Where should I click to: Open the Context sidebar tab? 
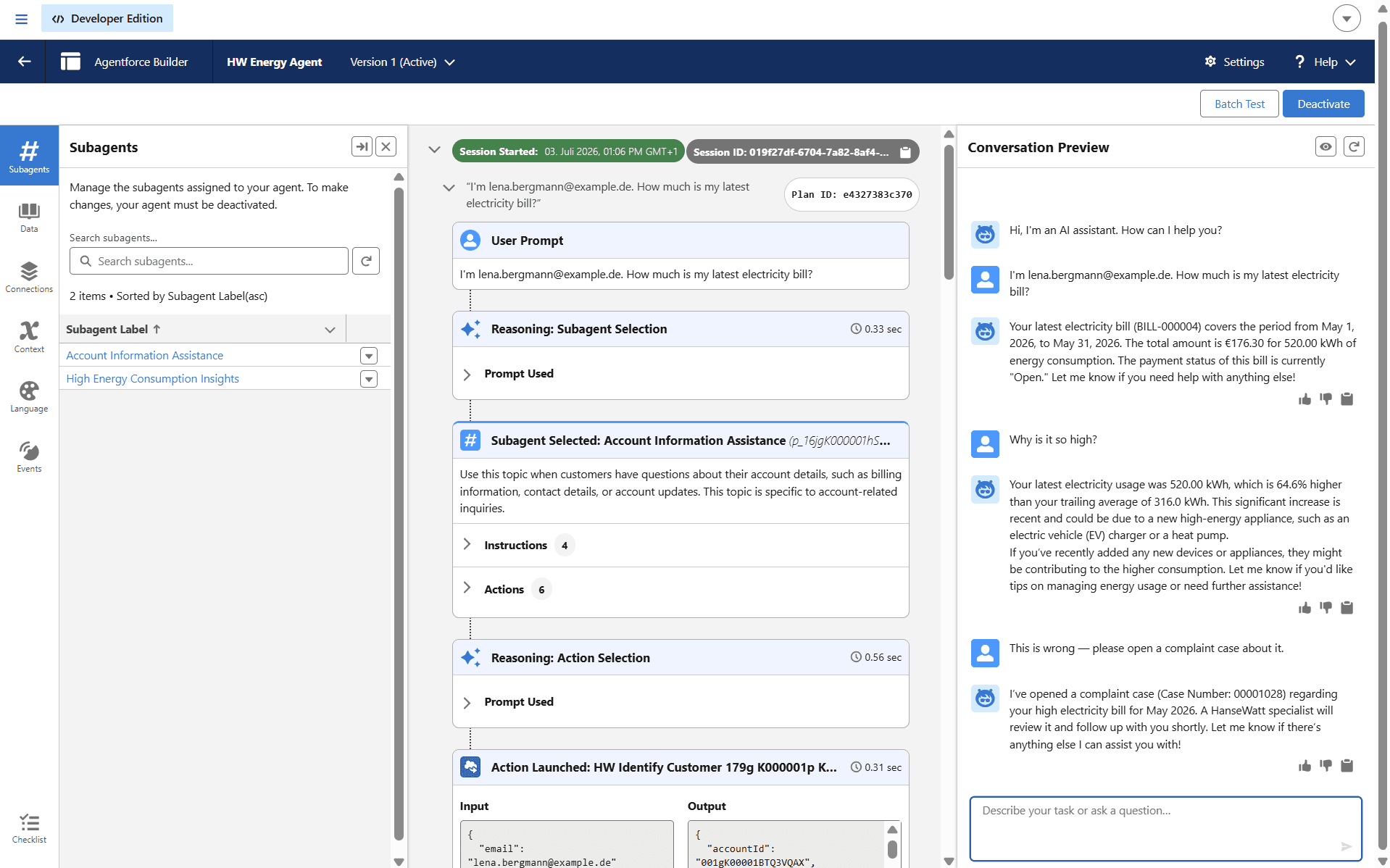coord(29,337)
